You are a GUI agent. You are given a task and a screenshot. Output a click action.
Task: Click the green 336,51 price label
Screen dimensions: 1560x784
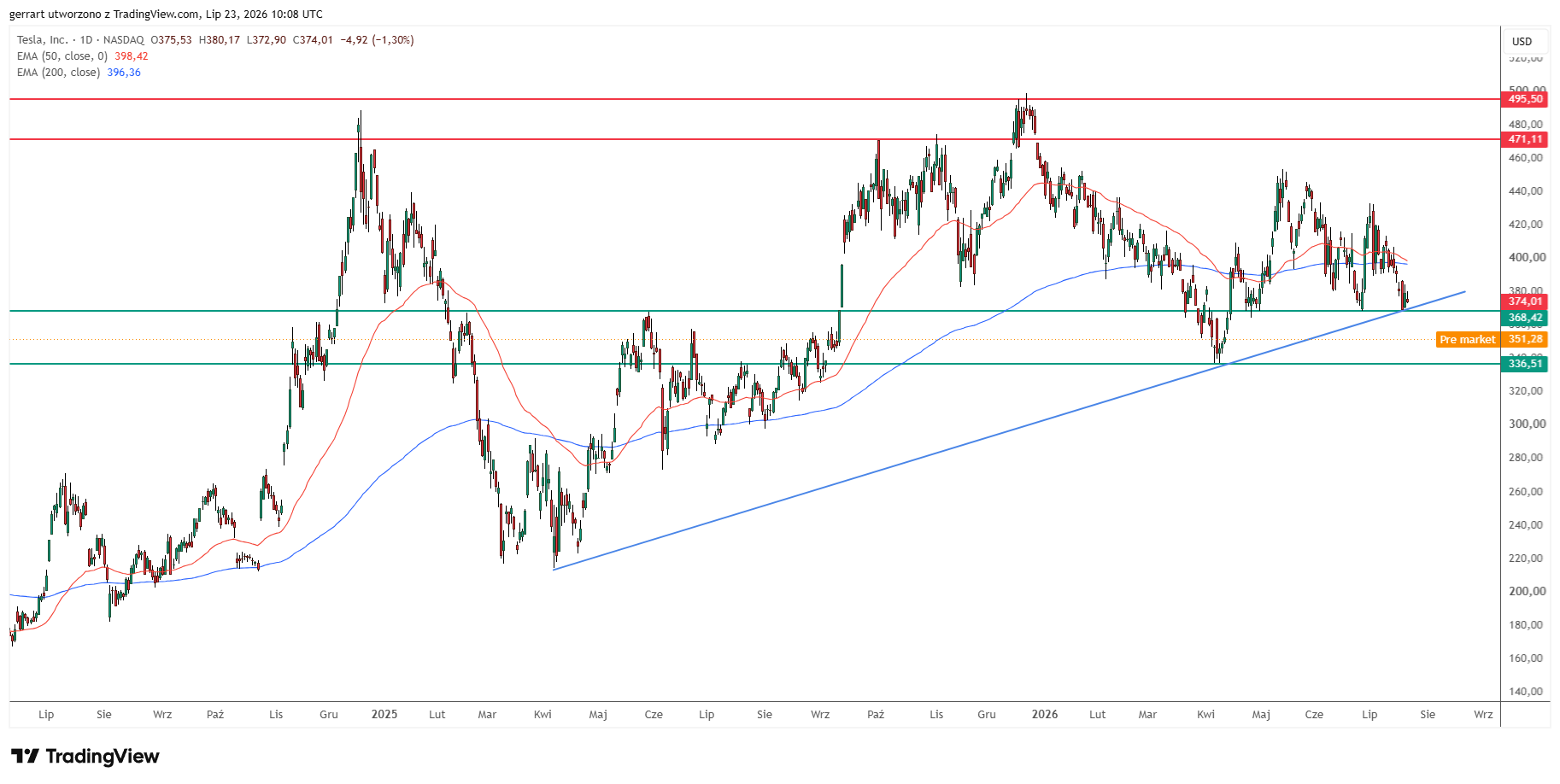point(1525,364)
